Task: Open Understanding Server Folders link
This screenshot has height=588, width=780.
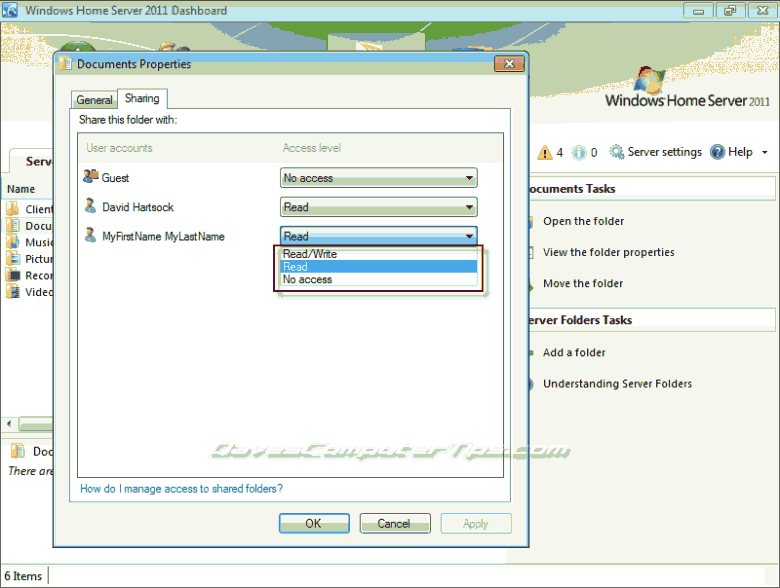Action: point(617,384)
